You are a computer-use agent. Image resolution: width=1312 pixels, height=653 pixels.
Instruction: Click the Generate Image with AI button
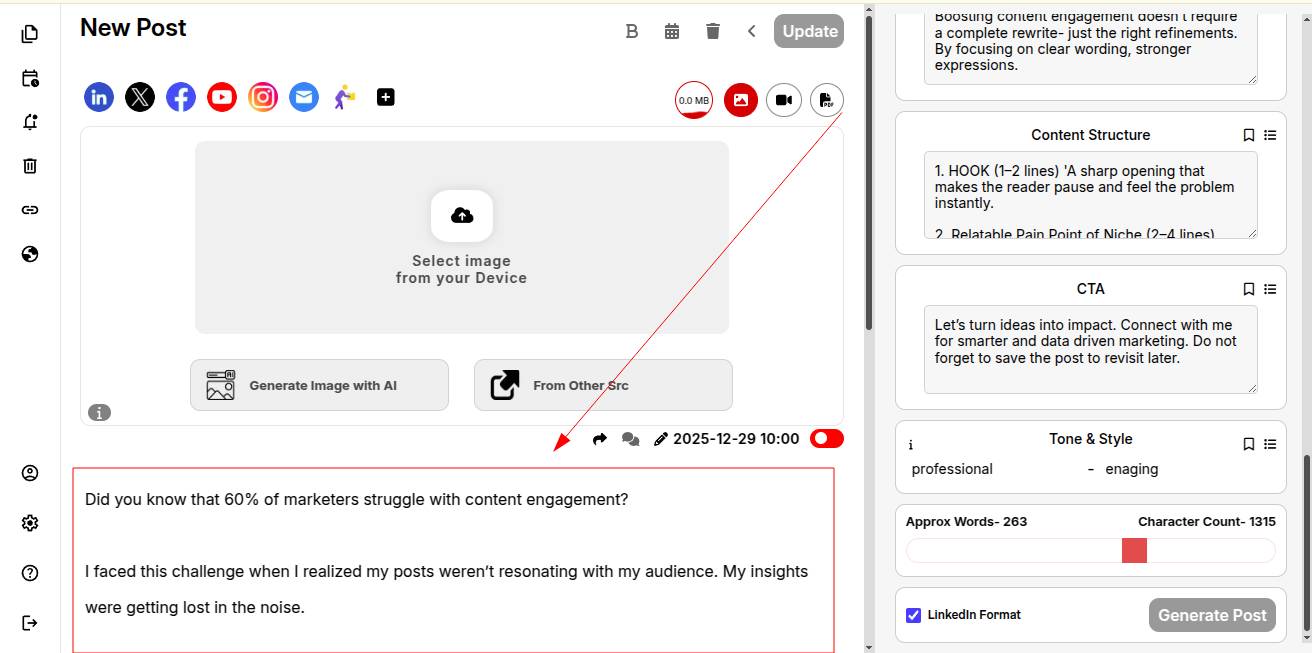tap(319, 385)
